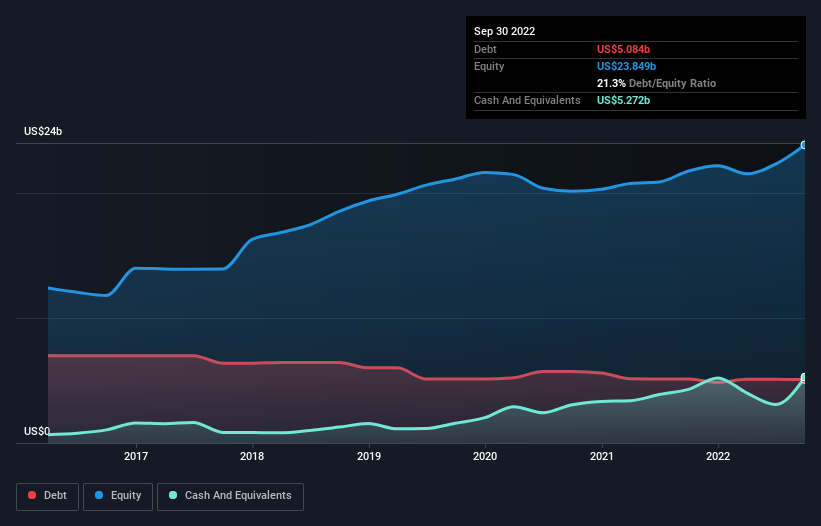Screen dimensions: 821x526
Task: Click the US$24b y-axis label
Action: pos(43,131)
